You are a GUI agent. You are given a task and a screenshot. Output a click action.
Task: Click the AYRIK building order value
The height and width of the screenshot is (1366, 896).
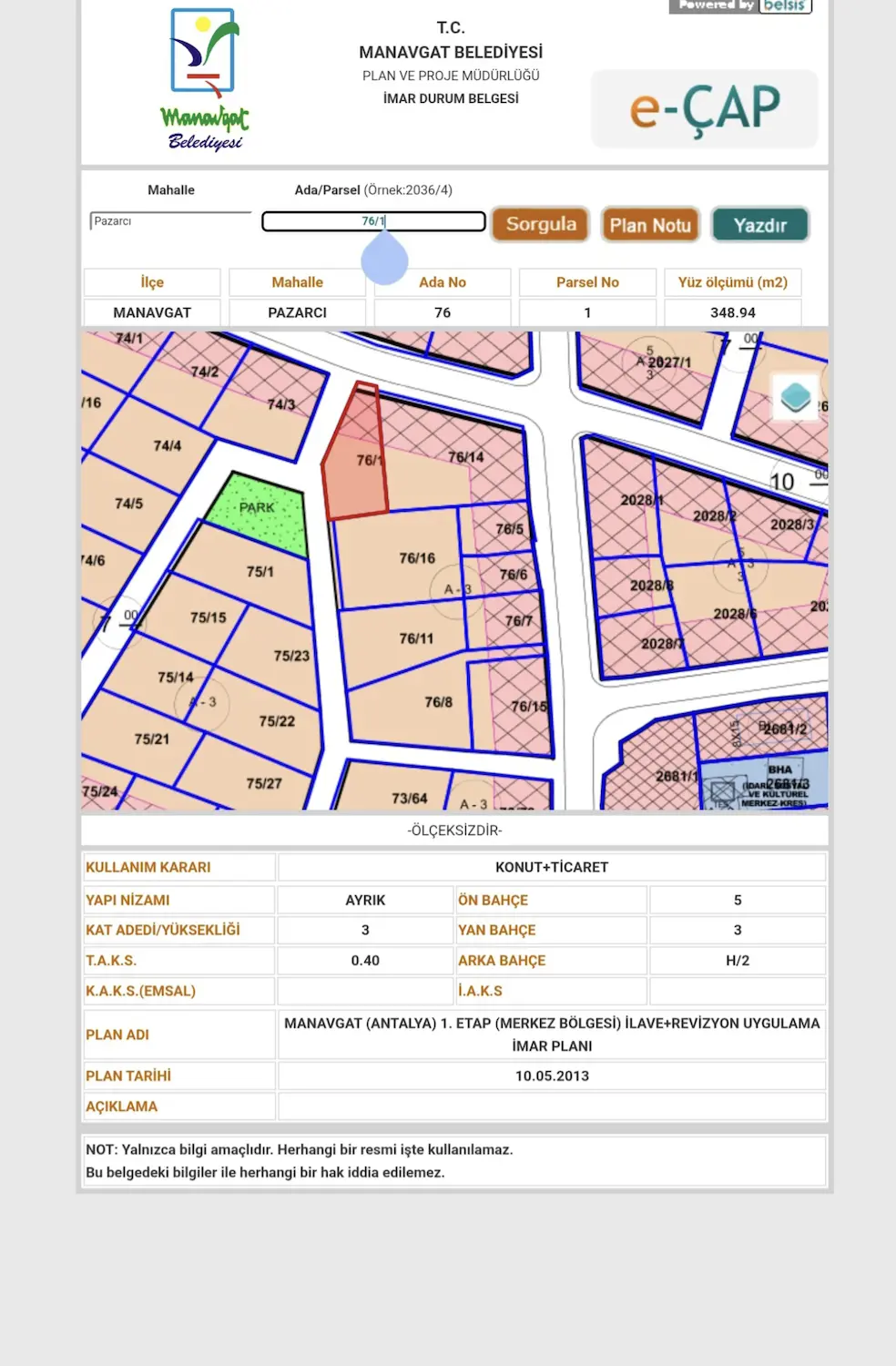tap(365, 900)
